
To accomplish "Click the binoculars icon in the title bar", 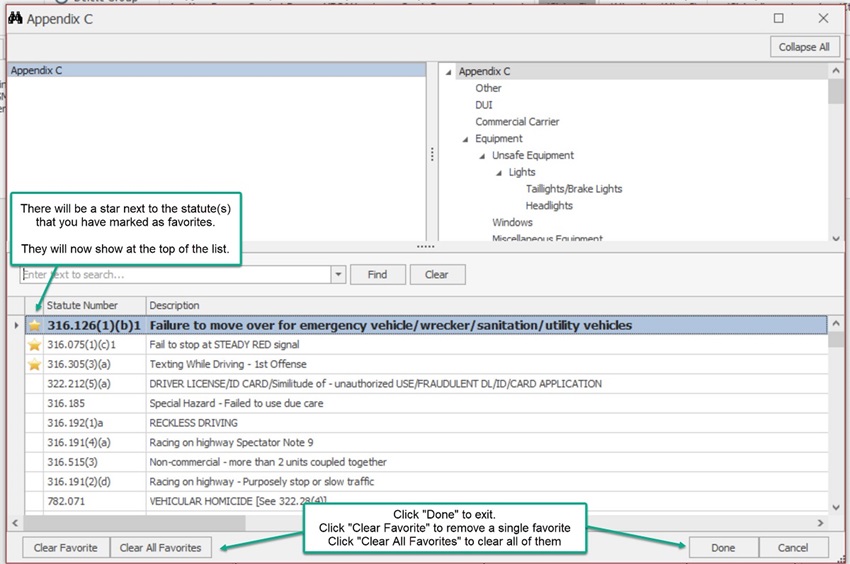I will tap(14, 18).
